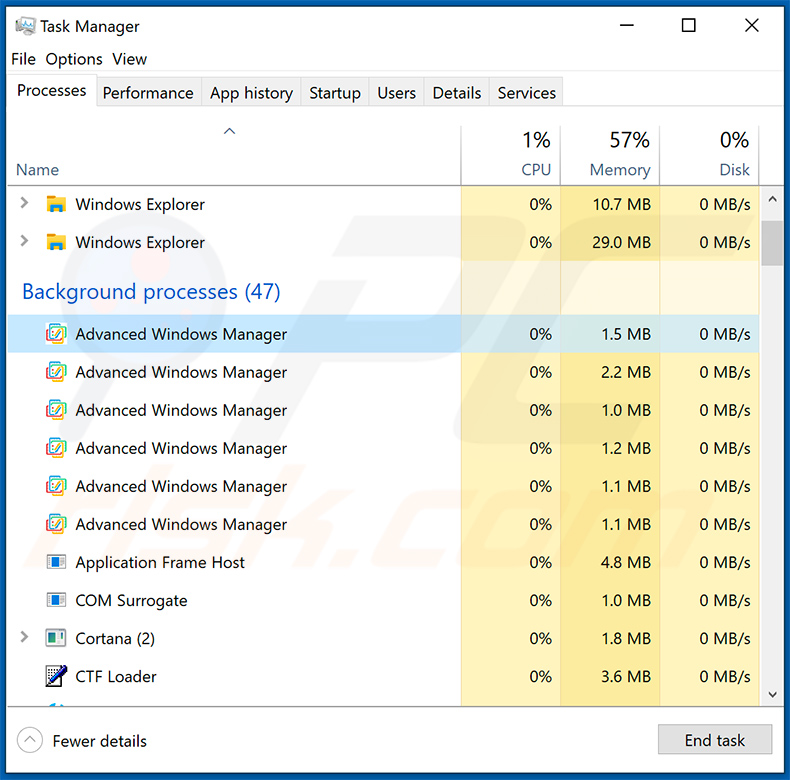Expand the Cortana (2) process group
The height and width of the screenshot is (780, 790).
point(25,638)
